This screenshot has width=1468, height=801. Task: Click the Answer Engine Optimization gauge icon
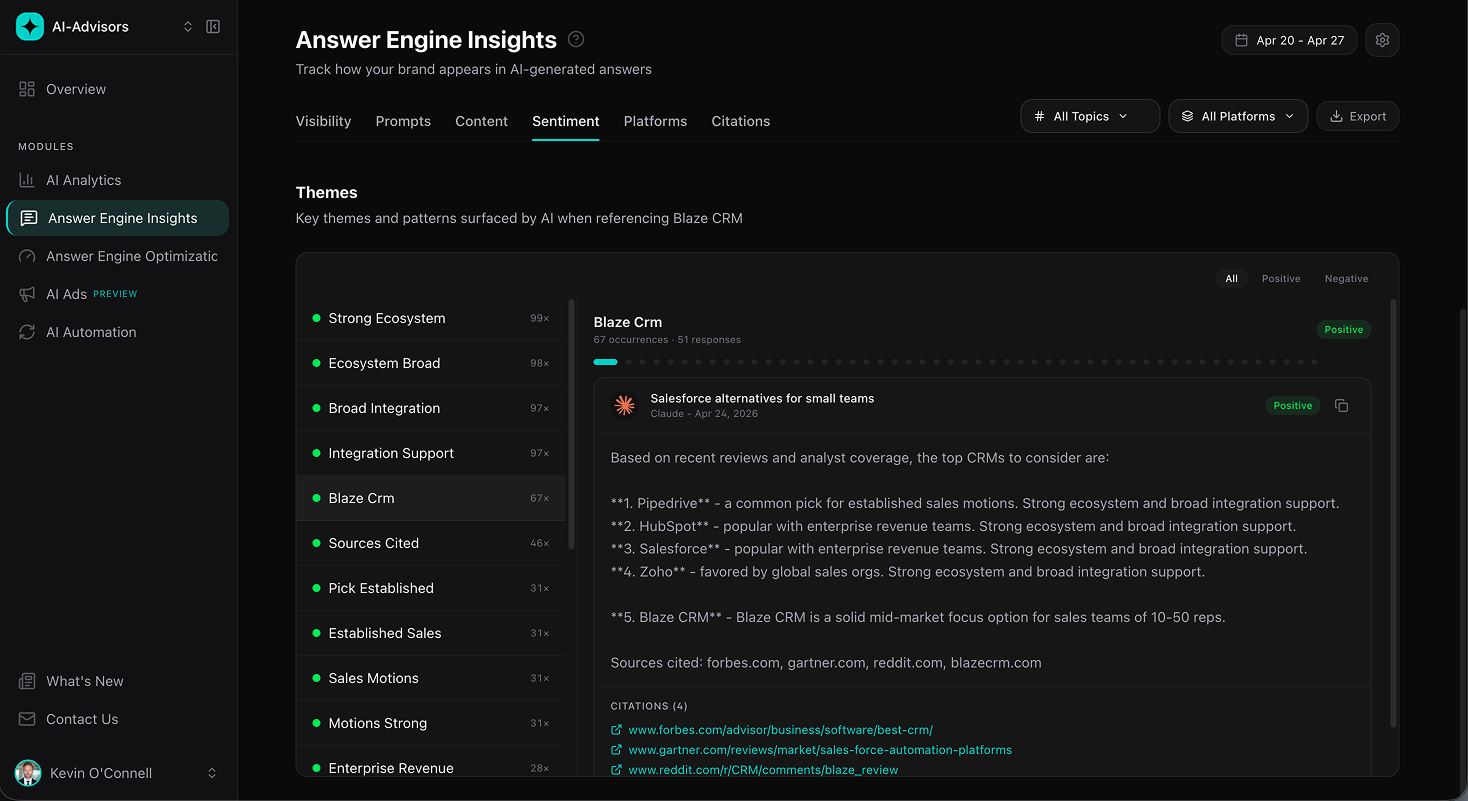(x=27, y=256)
